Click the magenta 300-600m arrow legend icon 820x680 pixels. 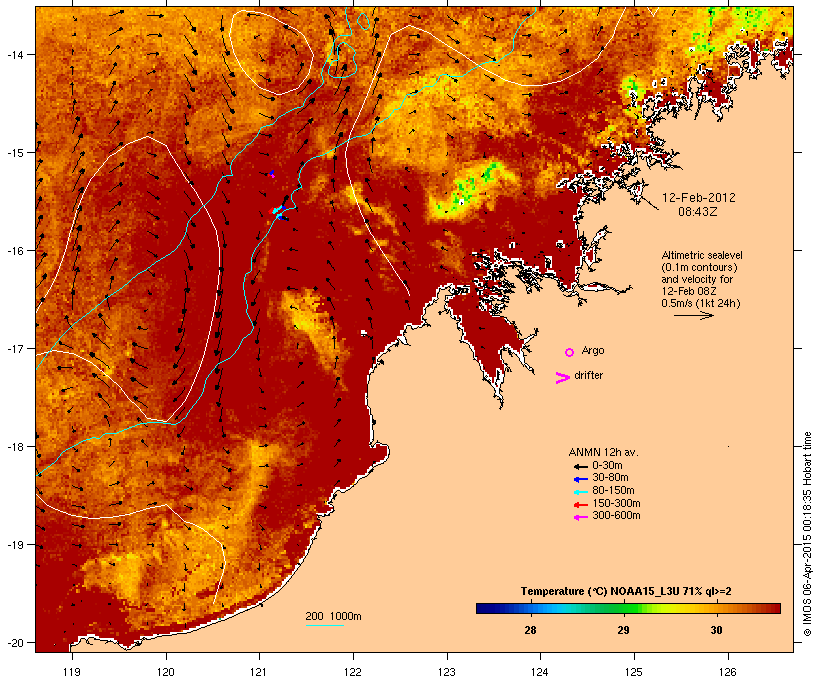pos(580,517)
